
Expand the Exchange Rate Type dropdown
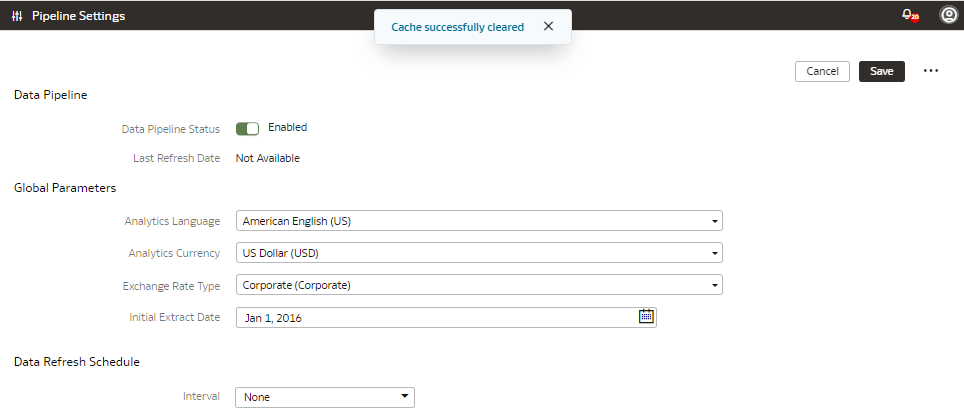pos(715,285)
